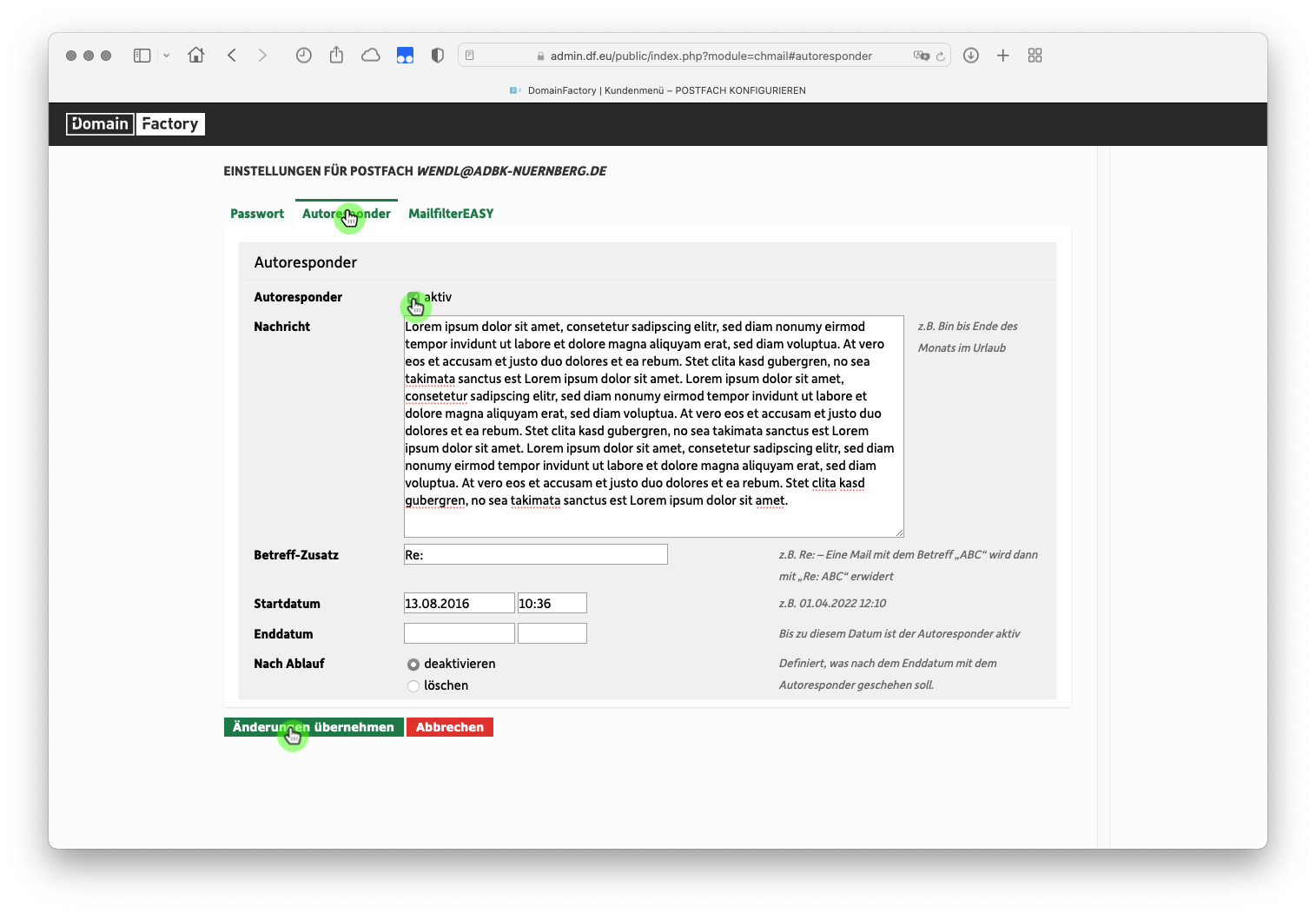Show tab overview grid icon
This screenshot has width=1316, height=913.
(x=1035, y=56)
